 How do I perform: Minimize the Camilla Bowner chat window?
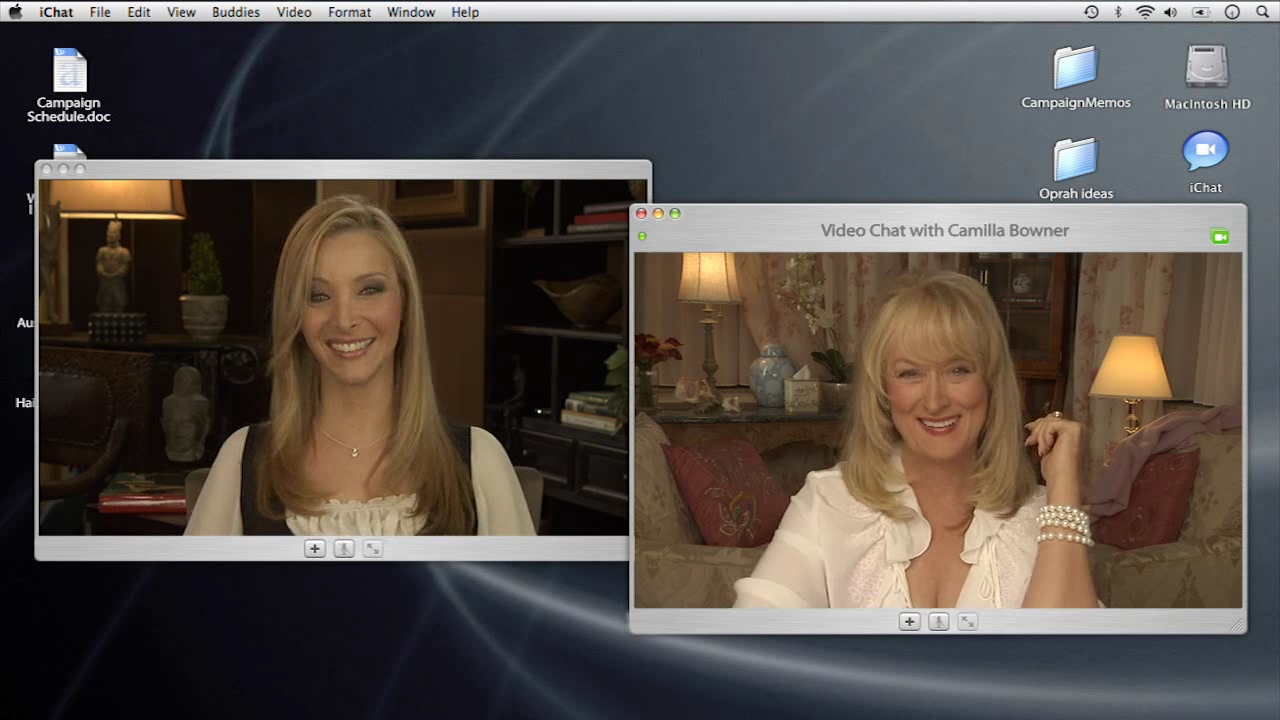click(658, 213)
